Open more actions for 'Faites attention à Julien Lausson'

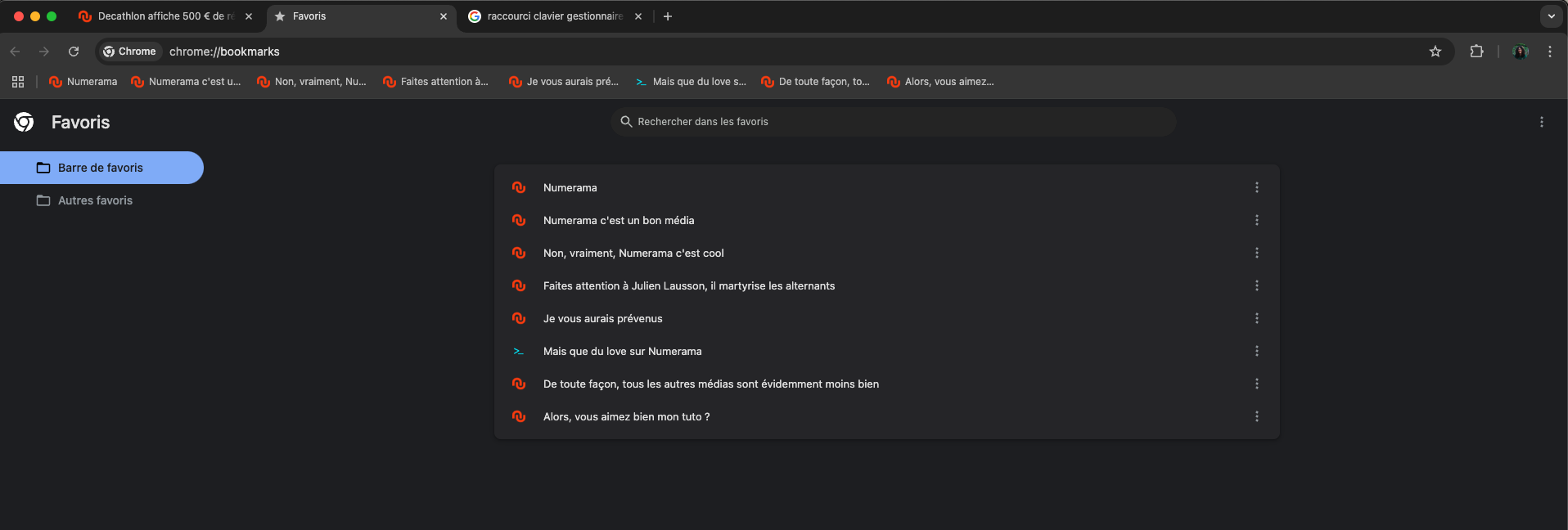pyautogui.click(x=1257, y=285)
